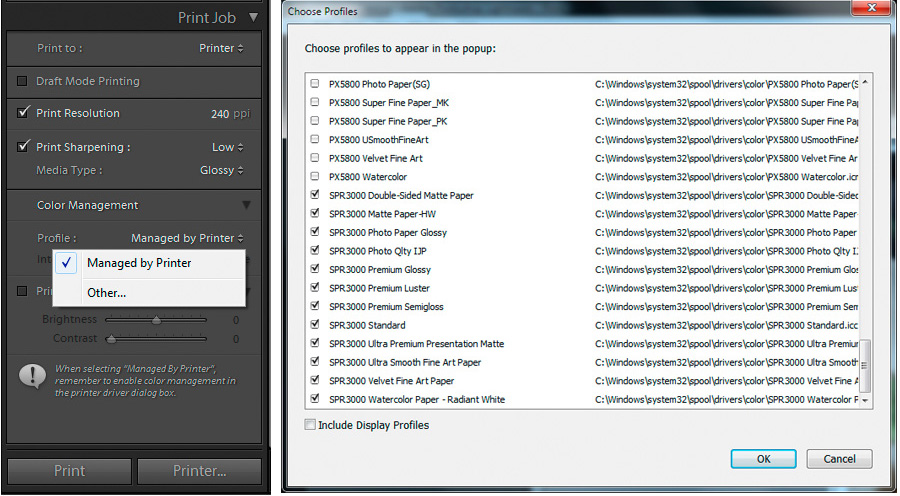Uncheck SPR3000 Premium Glossy profile

coord(315,269)
